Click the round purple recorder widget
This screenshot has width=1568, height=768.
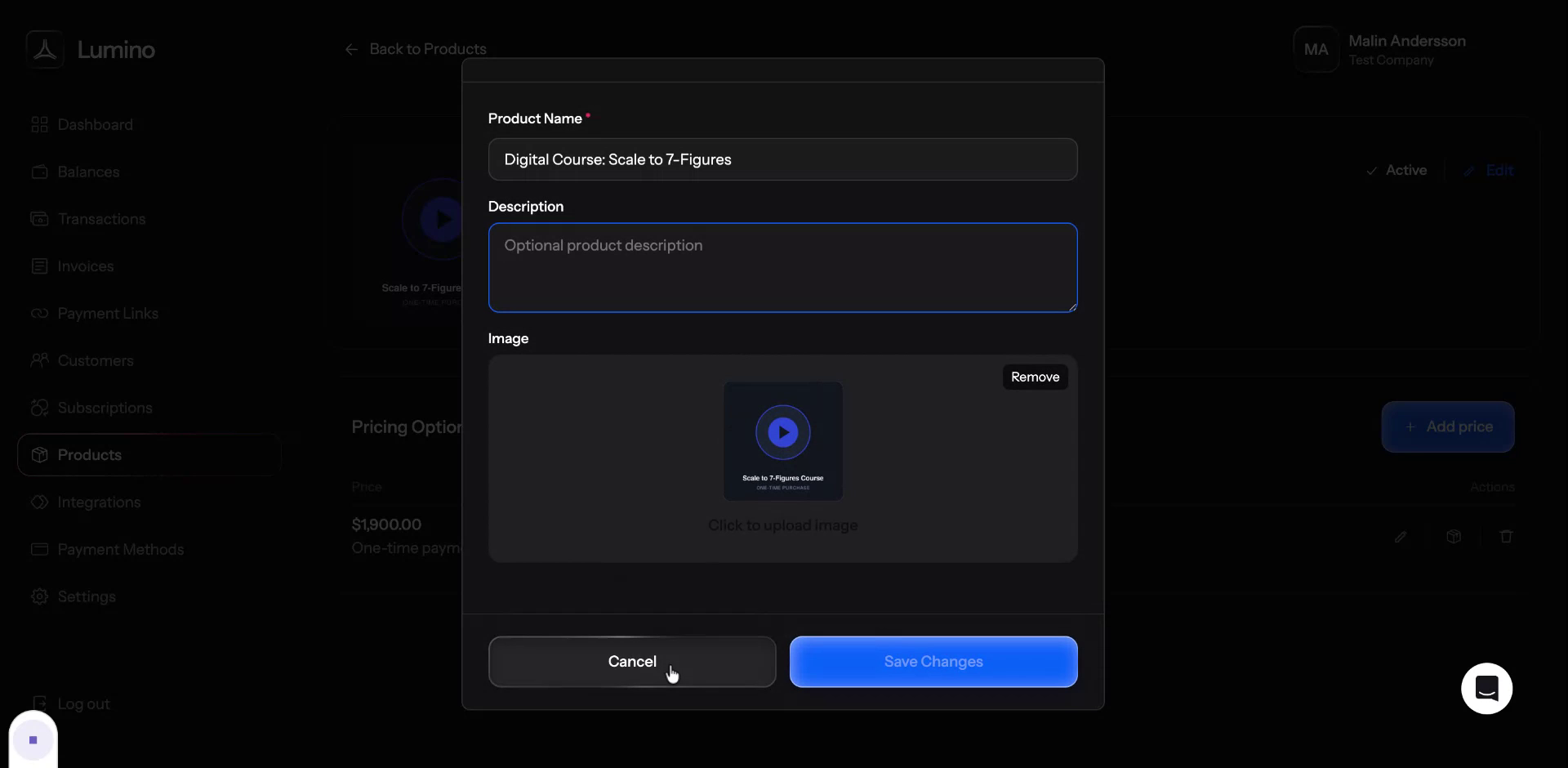pos(33,740)
